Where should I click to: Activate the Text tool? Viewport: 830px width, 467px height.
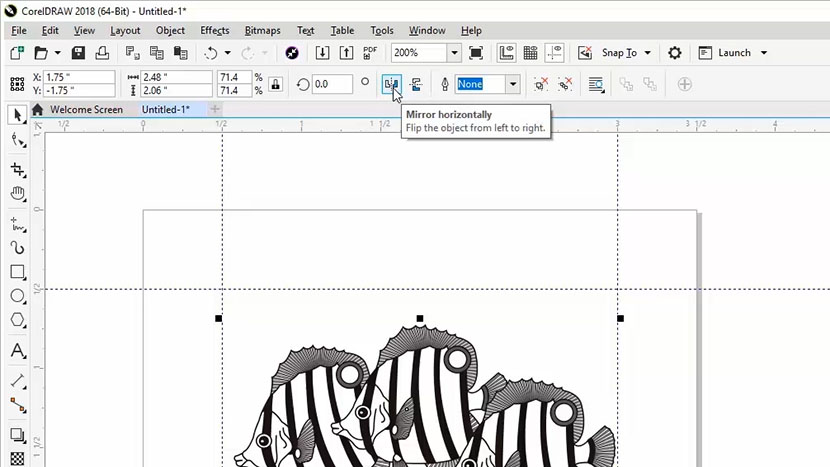pos(17,351)
